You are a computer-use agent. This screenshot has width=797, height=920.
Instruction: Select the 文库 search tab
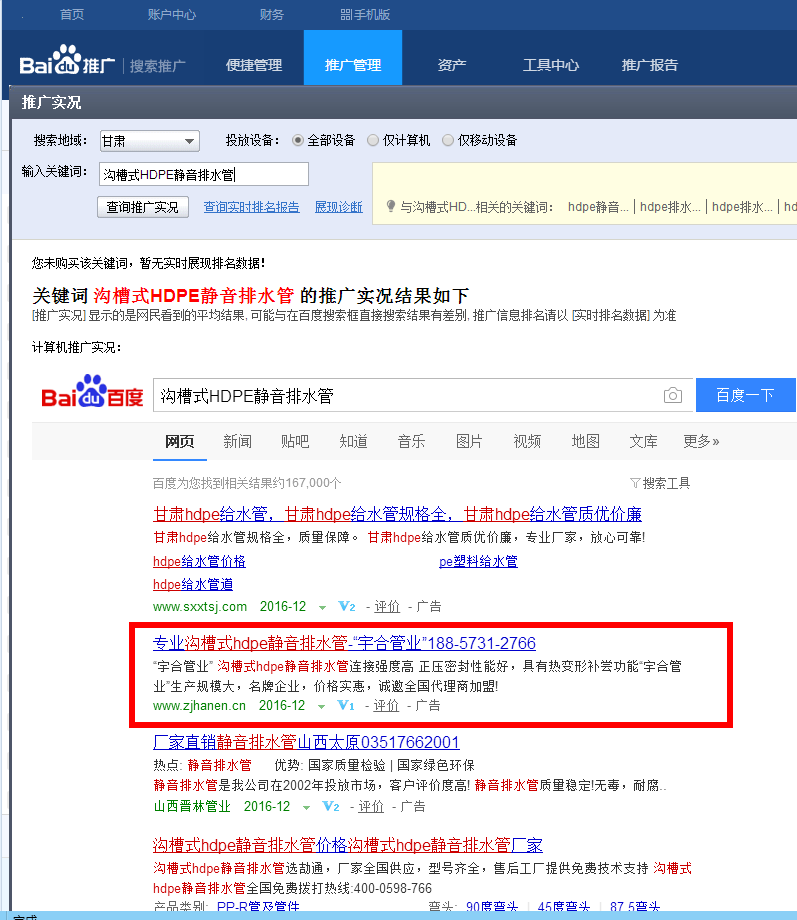[643, 441]
